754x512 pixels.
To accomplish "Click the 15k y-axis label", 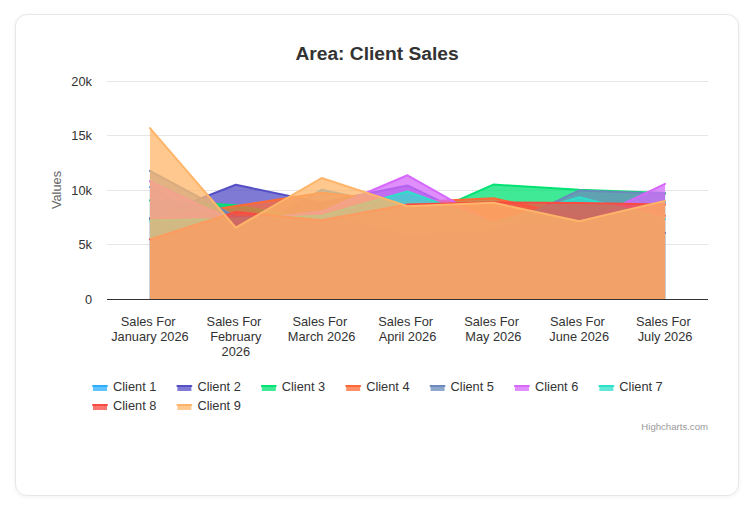I will coord(82,136).
